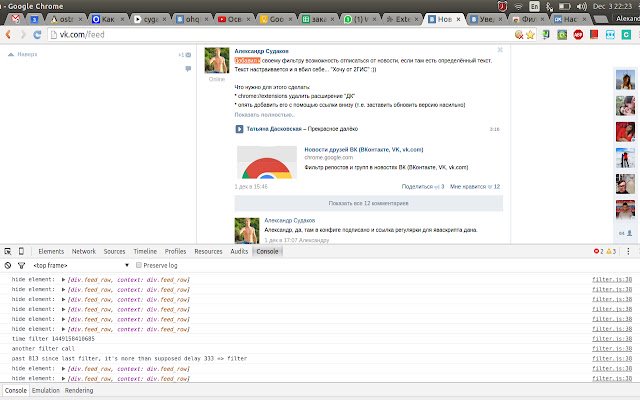640x400 pixels.
Task: Switch to the 'Exte' extensions browser tab
Action: 400,19
